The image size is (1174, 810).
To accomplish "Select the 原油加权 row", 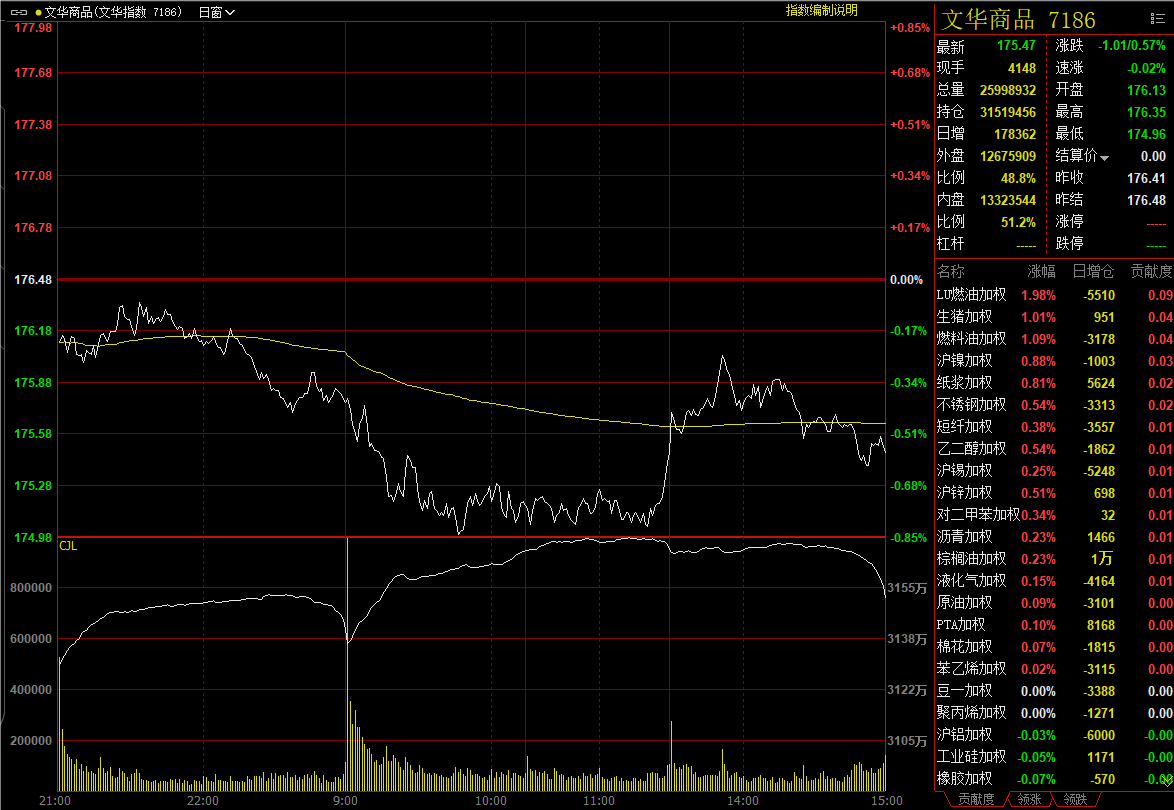I will click(x=964, y=603).
